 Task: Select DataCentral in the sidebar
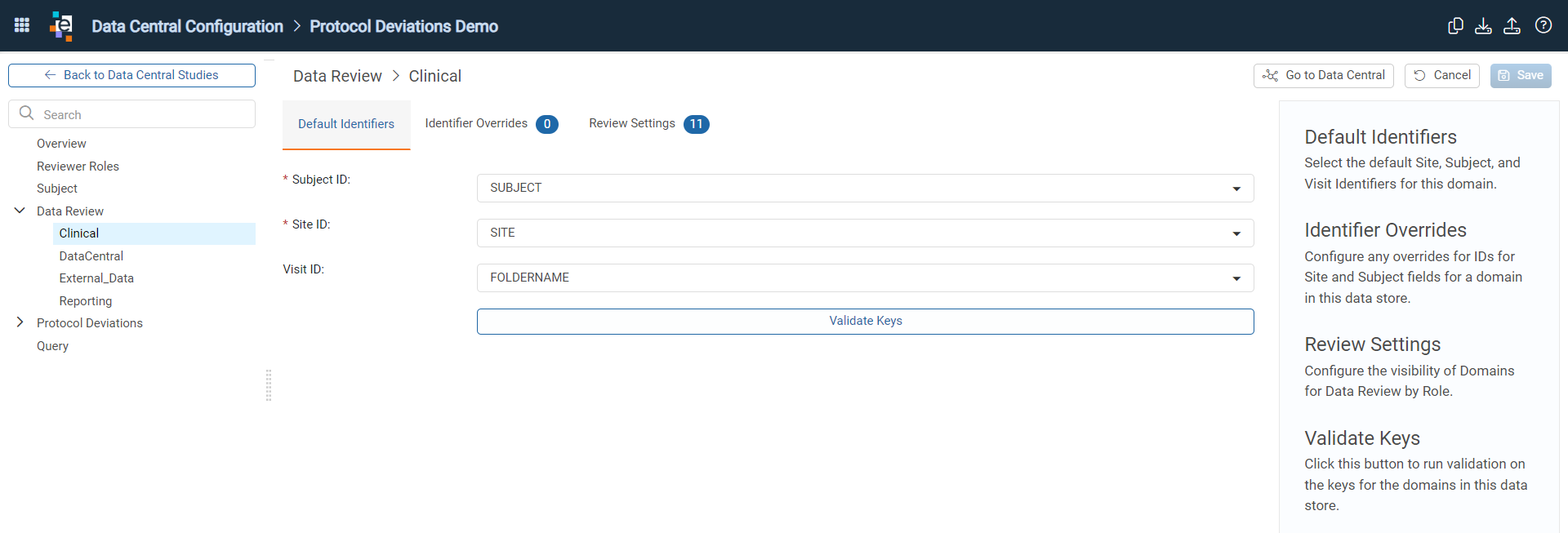91,256
